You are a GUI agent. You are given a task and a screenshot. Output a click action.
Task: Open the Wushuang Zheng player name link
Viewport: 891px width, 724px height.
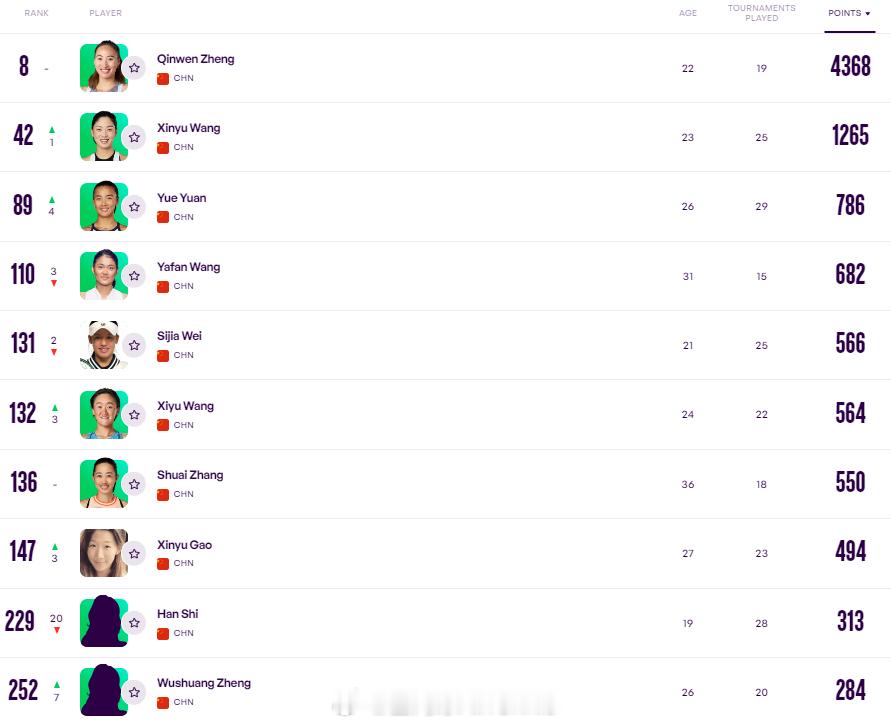click(x=204, y=683)
